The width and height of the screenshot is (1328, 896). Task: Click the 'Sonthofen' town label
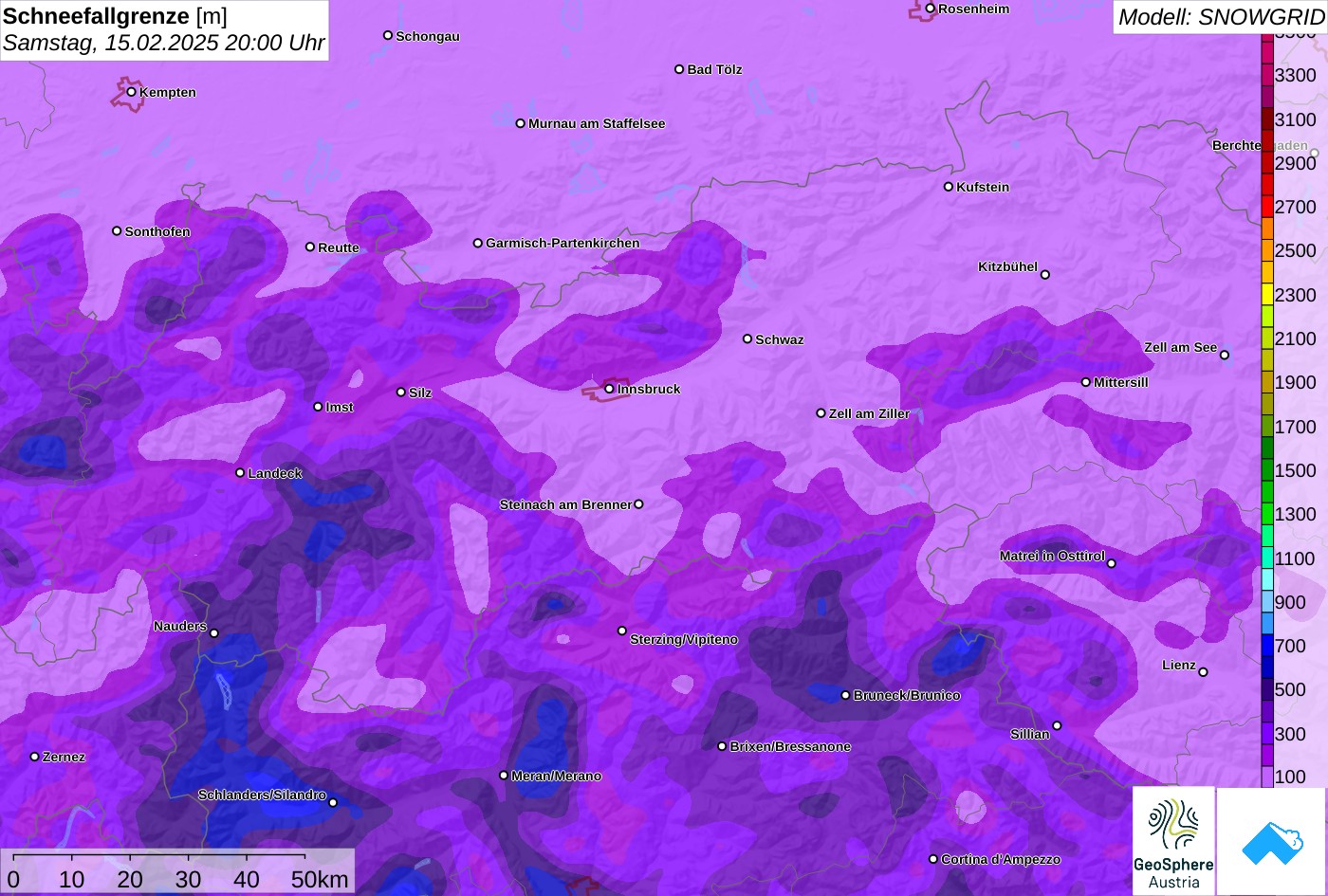click(157, 231)
